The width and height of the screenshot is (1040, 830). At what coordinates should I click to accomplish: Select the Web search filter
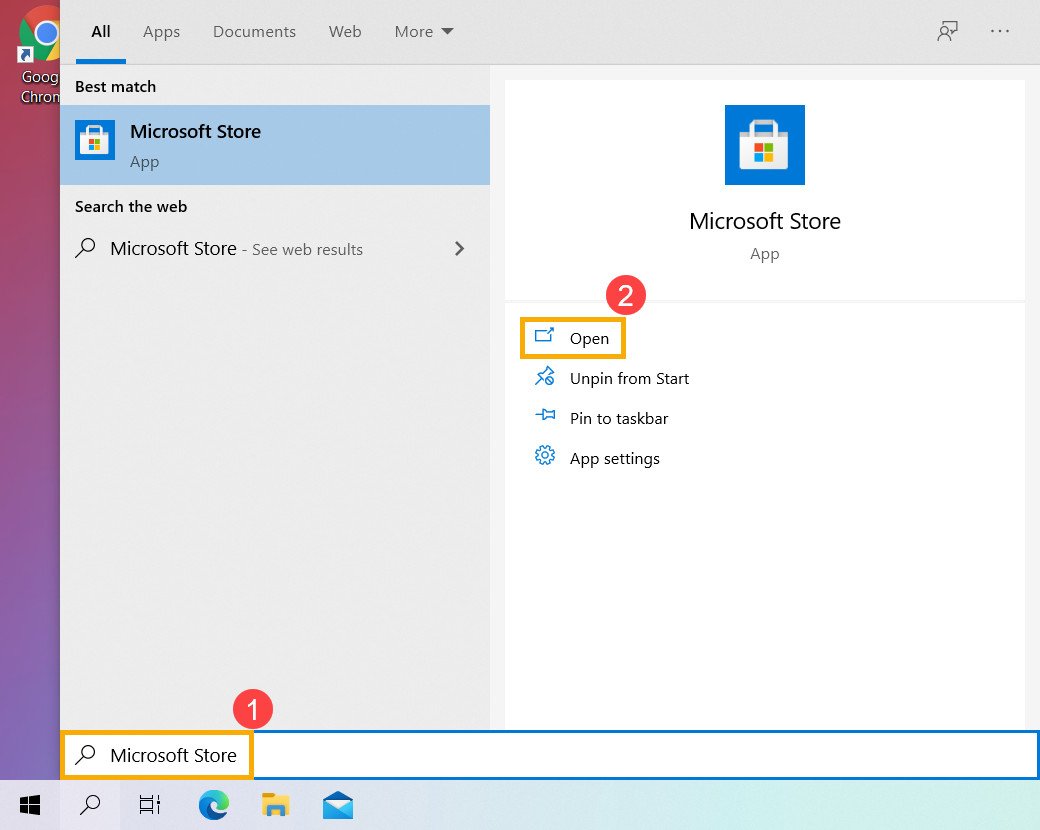coord(344,31)
